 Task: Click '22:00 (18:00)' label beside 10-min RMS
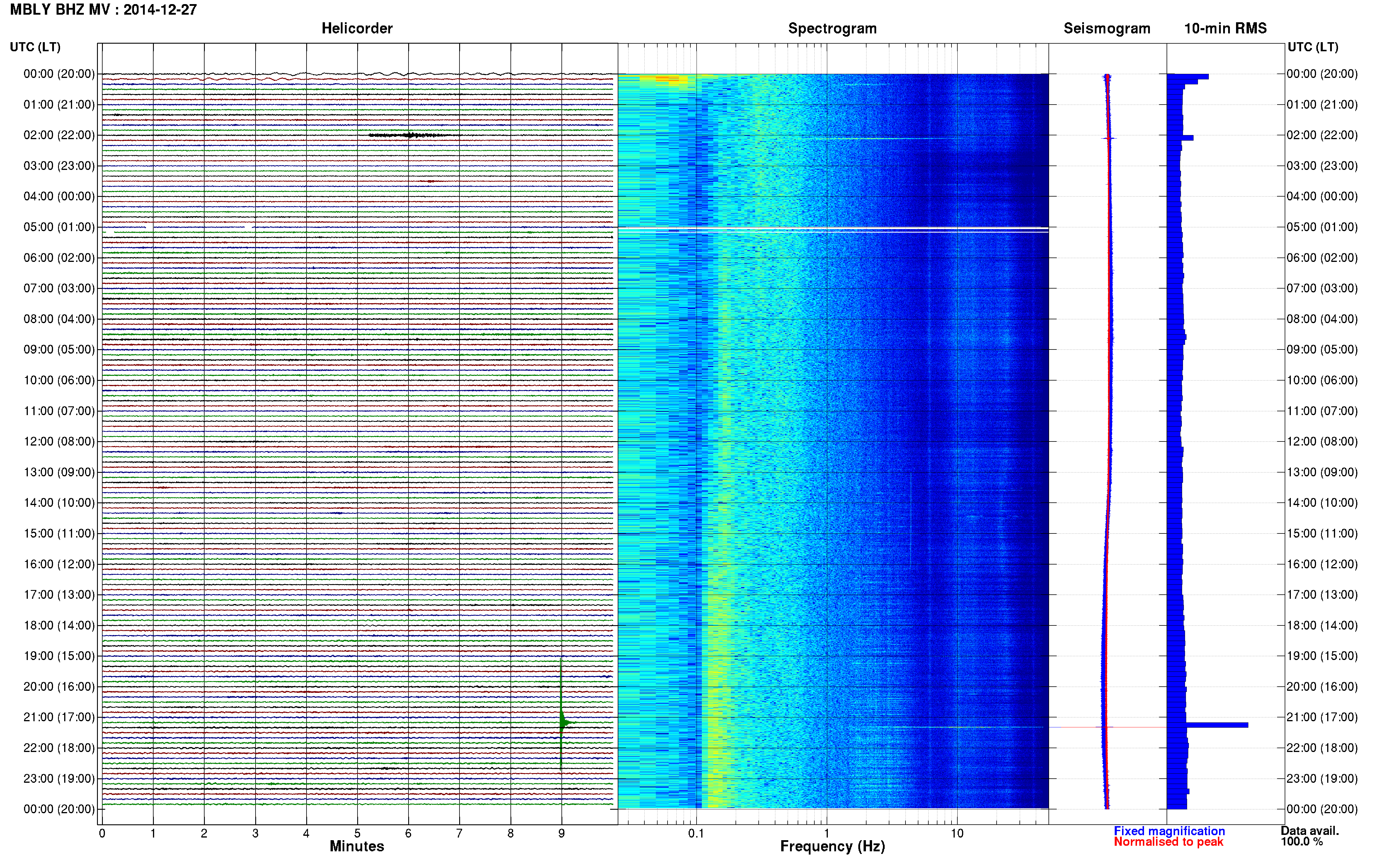pos(1322,748)
